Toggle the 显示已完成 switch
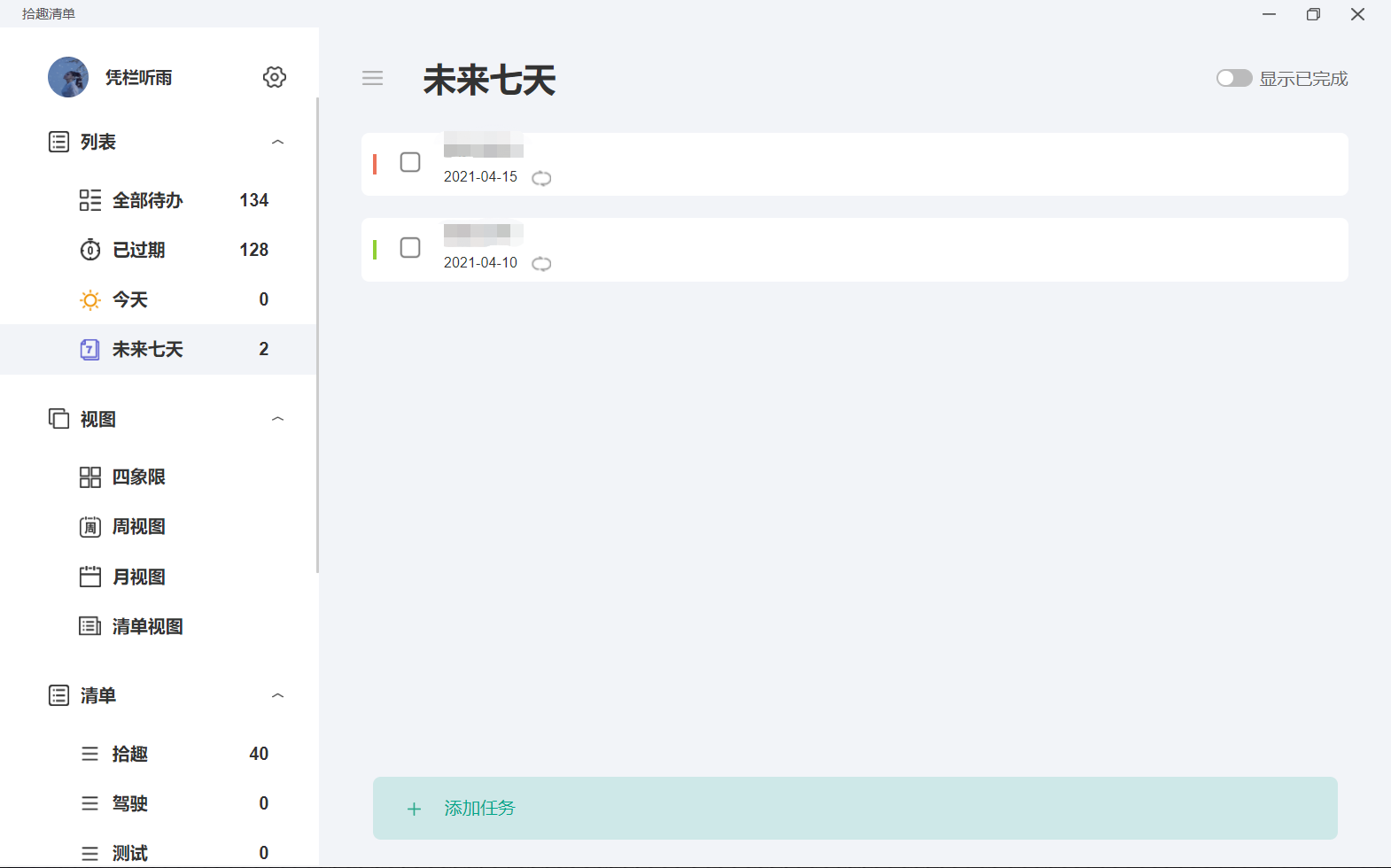 (x=1233, y=78)
